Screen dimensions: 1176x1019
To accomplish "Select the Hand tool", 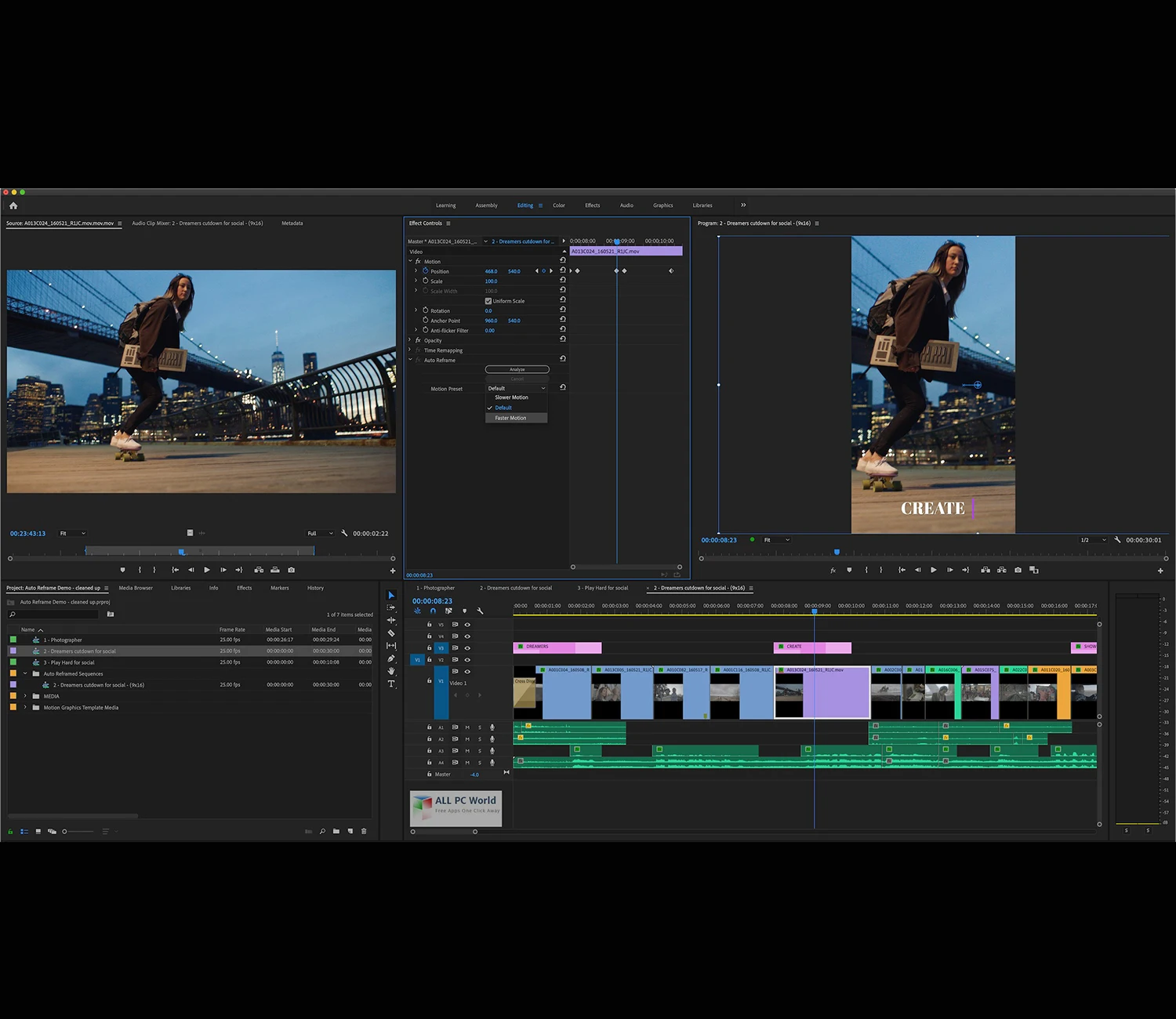I will pyautogui.click(x=391, y=671).
